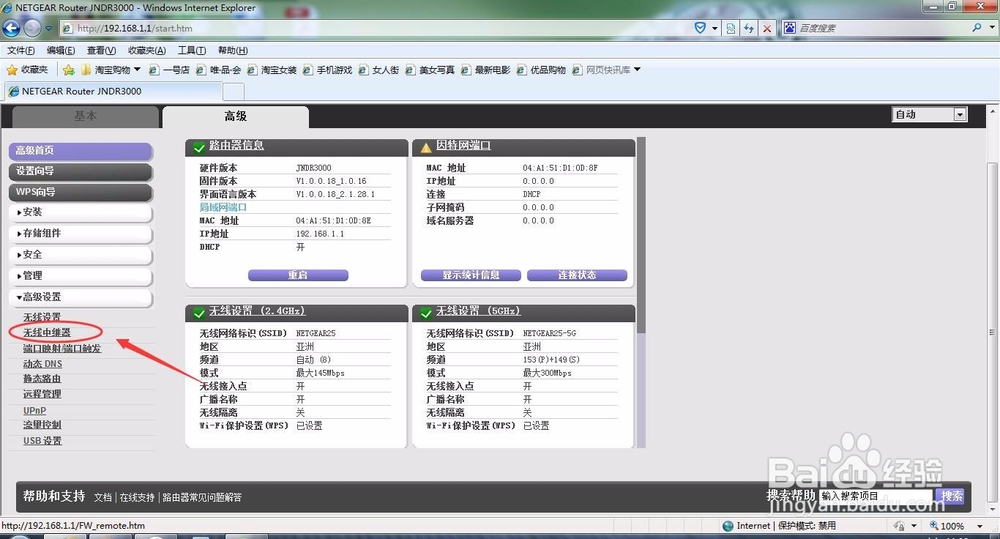Screen dimensions: 1000x539
Task: Open the 女人街 bookmark
Action: pyautogui.click(x=379, y=70)
